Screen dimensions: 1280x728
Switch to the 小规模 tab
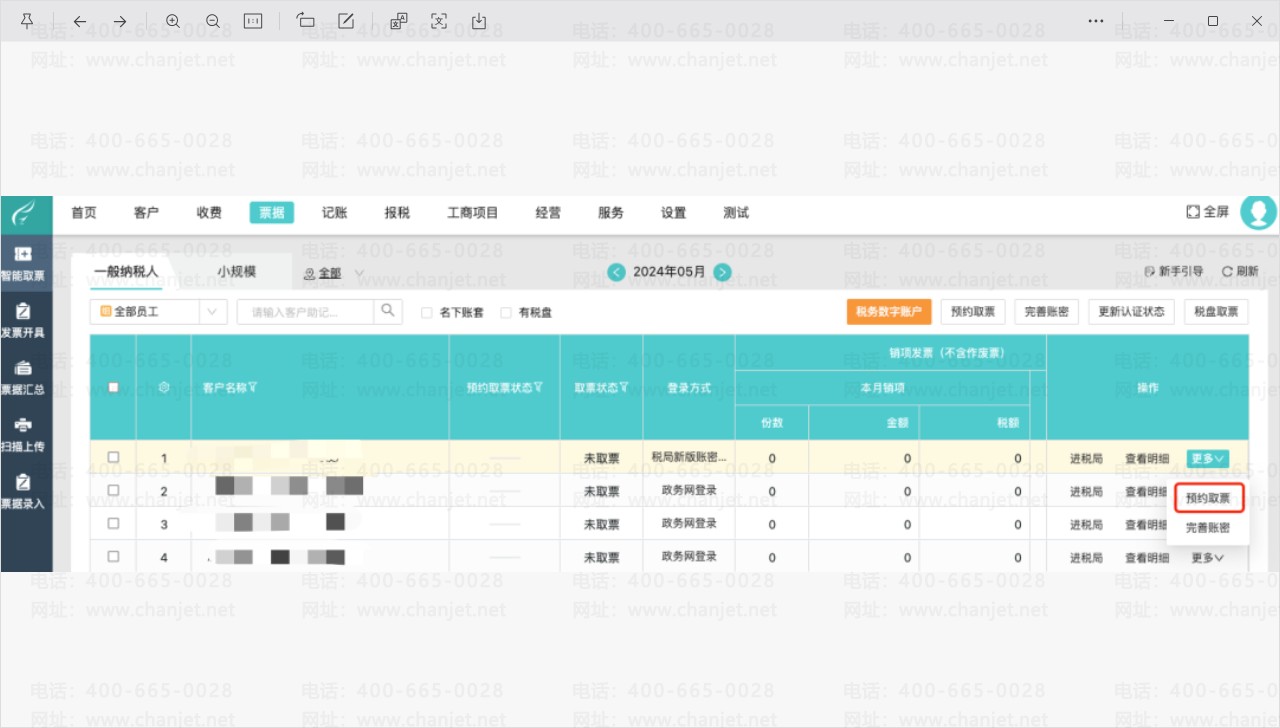(237, 271)
